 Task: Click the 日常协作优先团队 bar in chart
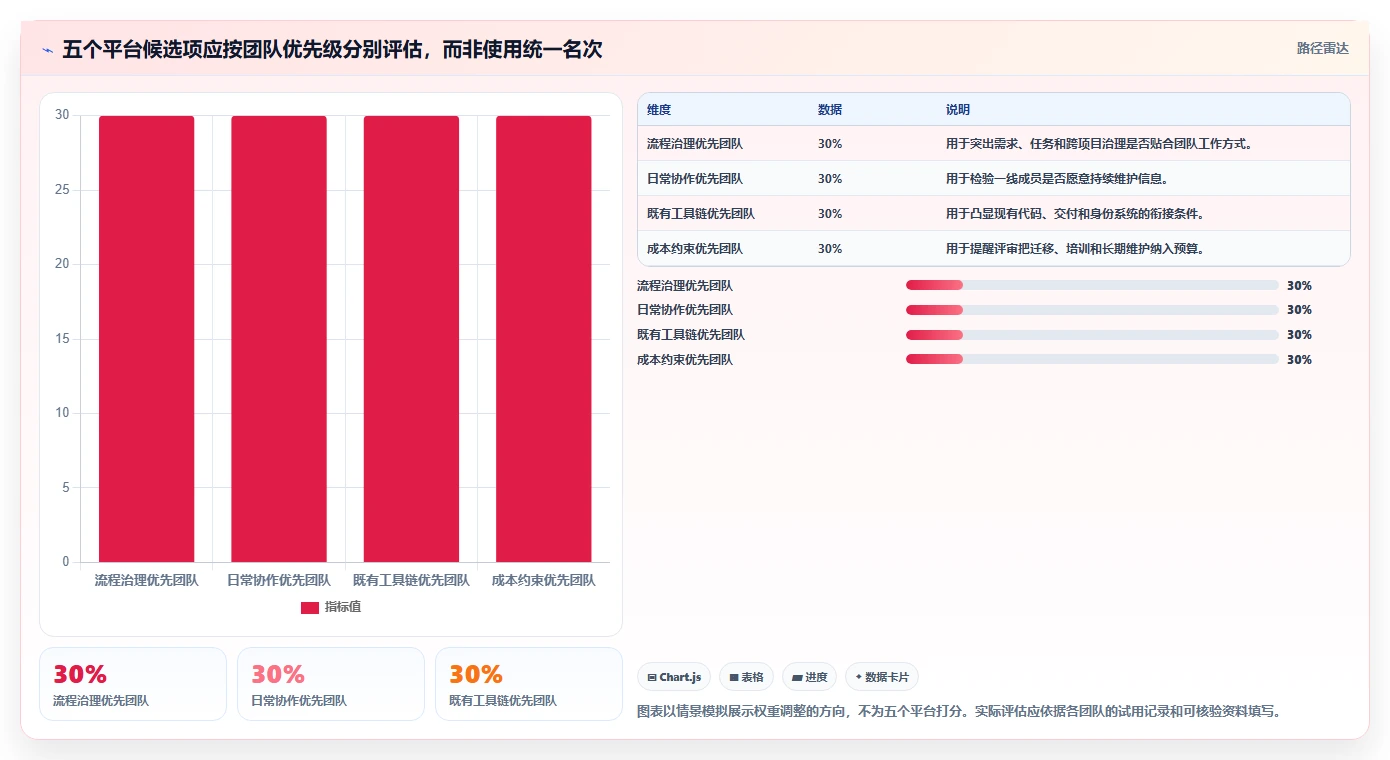tap(279, 339)
